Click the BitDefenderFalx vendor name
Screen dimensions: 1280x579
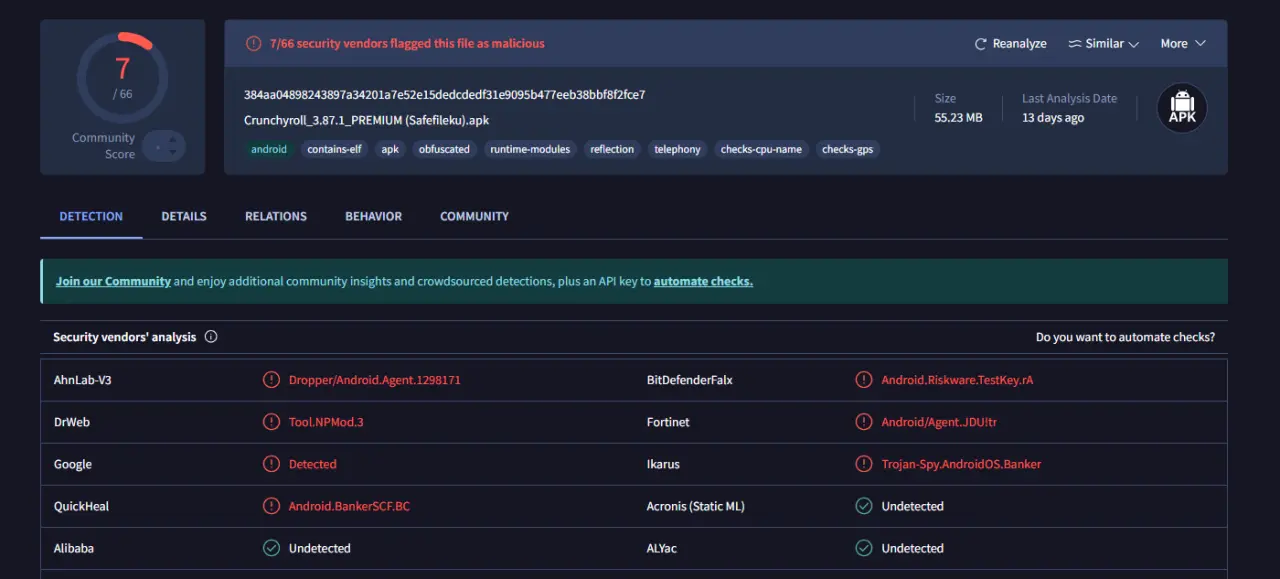tap(690, 380)
